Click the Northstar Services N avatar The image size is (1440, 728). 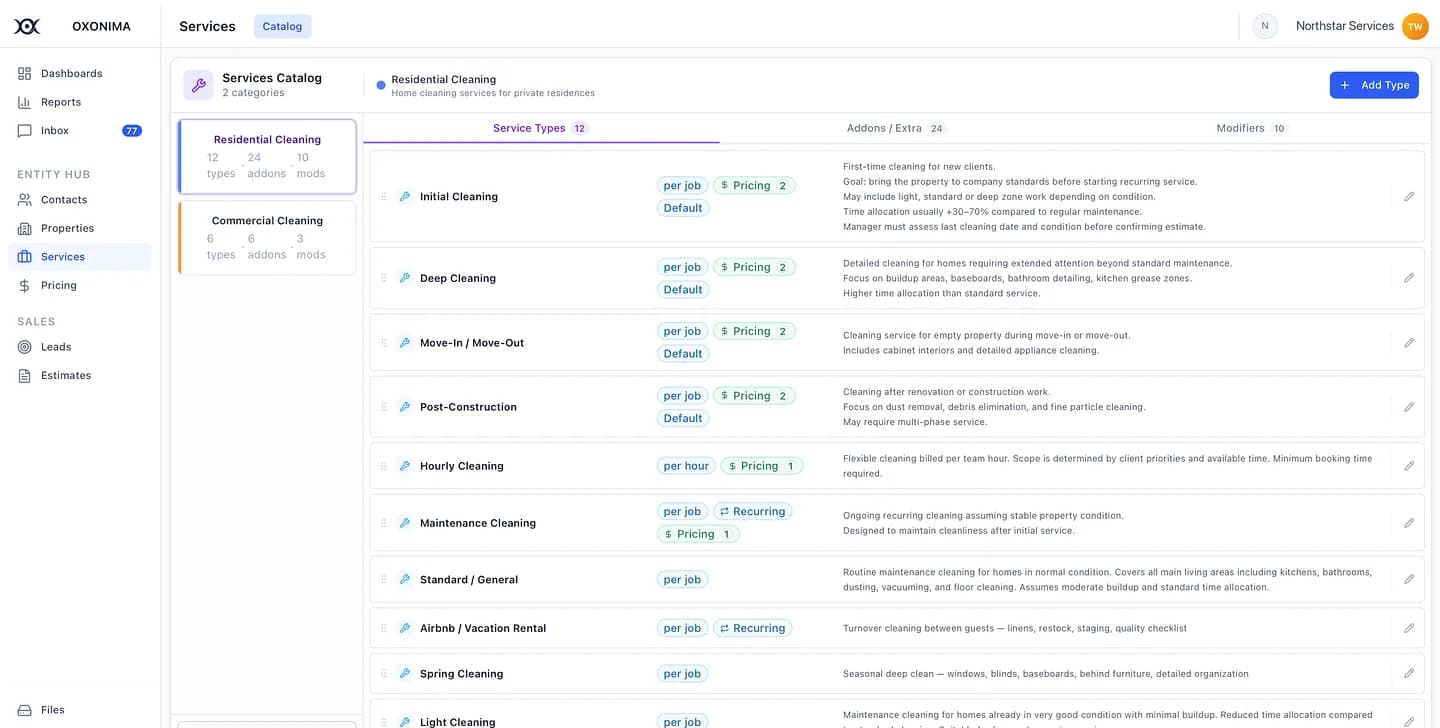[1265, 26]
